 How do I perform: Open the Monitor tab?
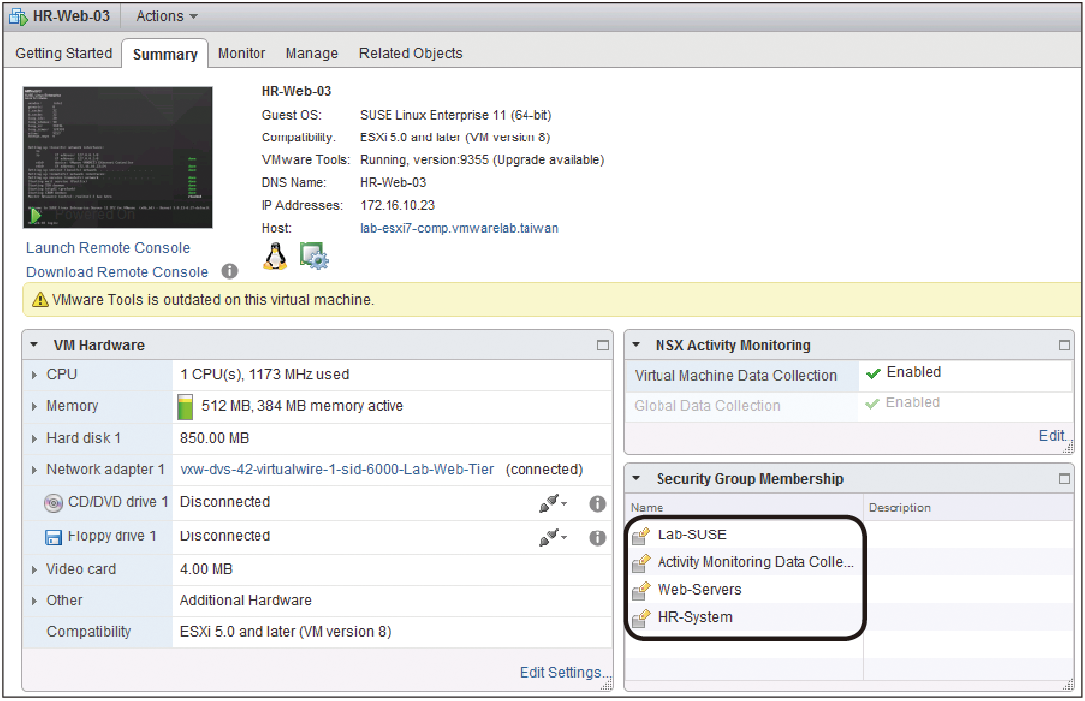(x=241, y=53)
